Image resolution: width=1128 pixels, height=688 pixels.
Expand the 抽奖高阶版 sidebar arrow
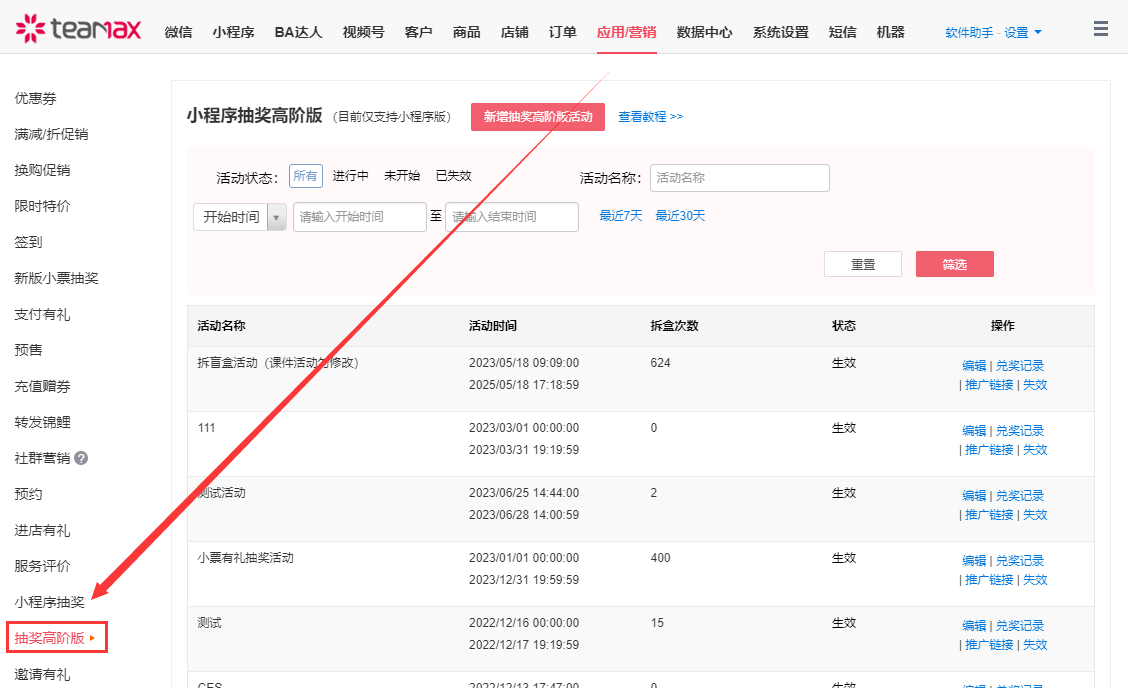(x=92, y=638)
